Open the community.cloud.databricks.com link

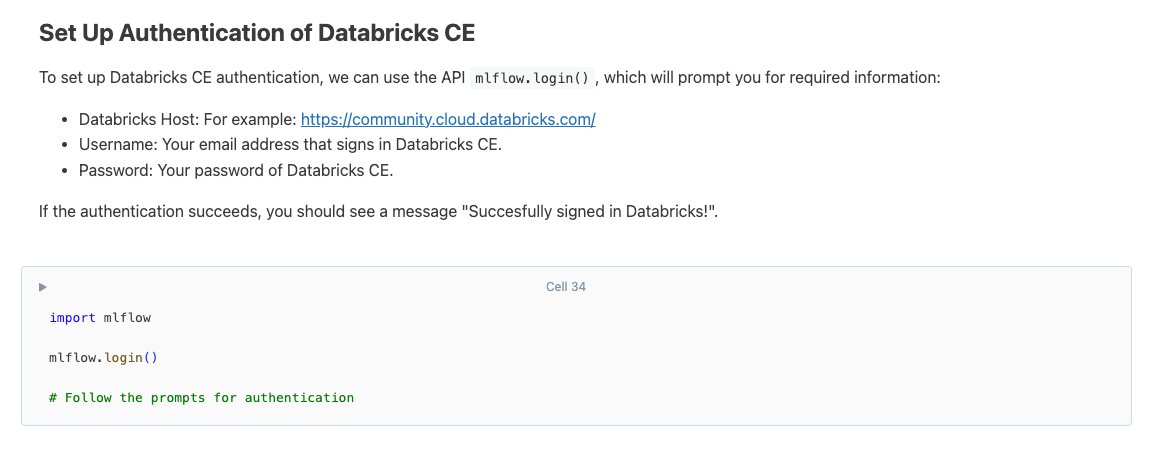coord(448,119)
